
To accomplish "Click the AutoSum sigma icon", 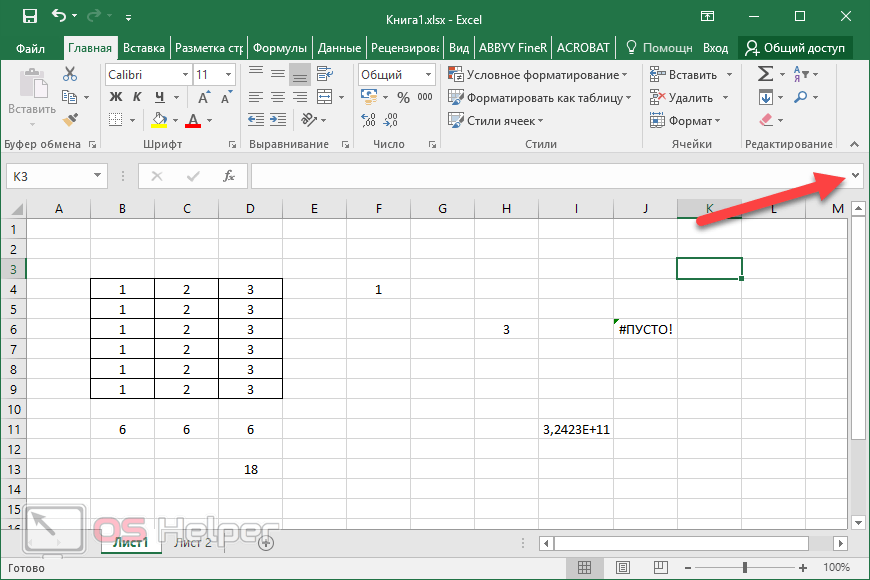I will 765,74.
